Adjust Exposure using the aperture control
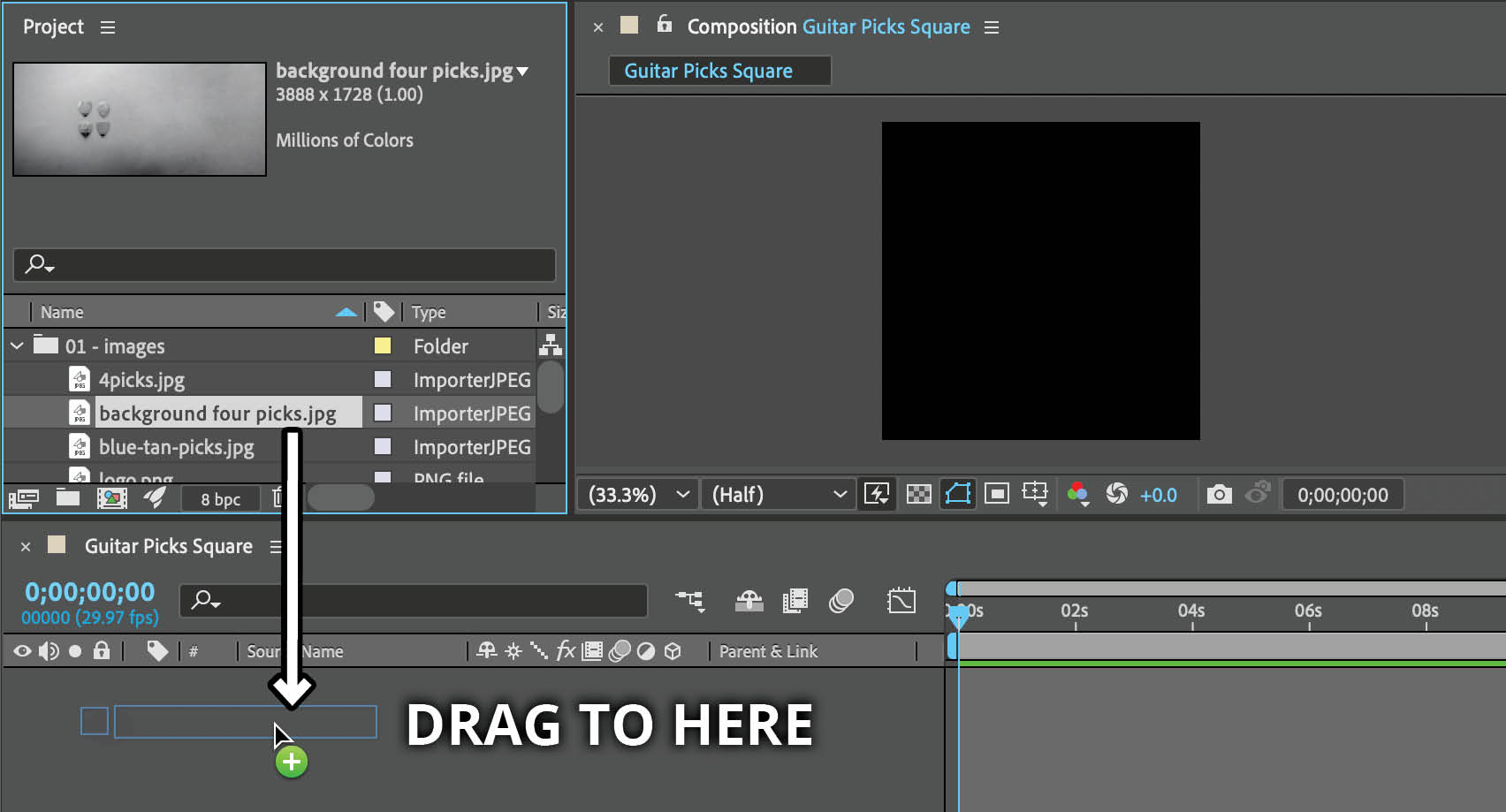The image size is (1506, 812). (1115, 494)
